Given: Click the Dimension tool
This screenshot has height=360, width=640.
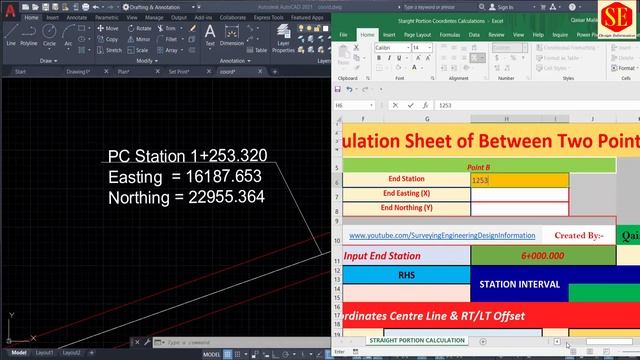Looking at the screenshot, I should pos(231,35).
